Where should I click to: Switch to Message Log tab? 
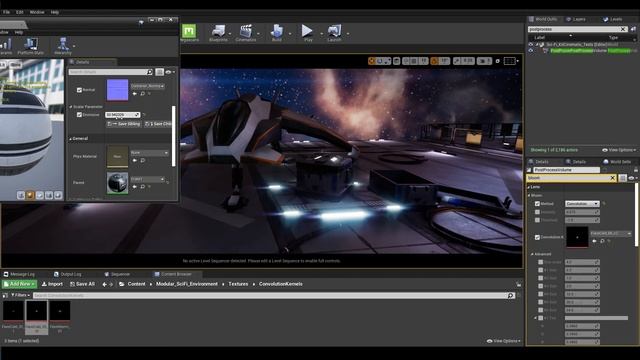click(19, 274)
